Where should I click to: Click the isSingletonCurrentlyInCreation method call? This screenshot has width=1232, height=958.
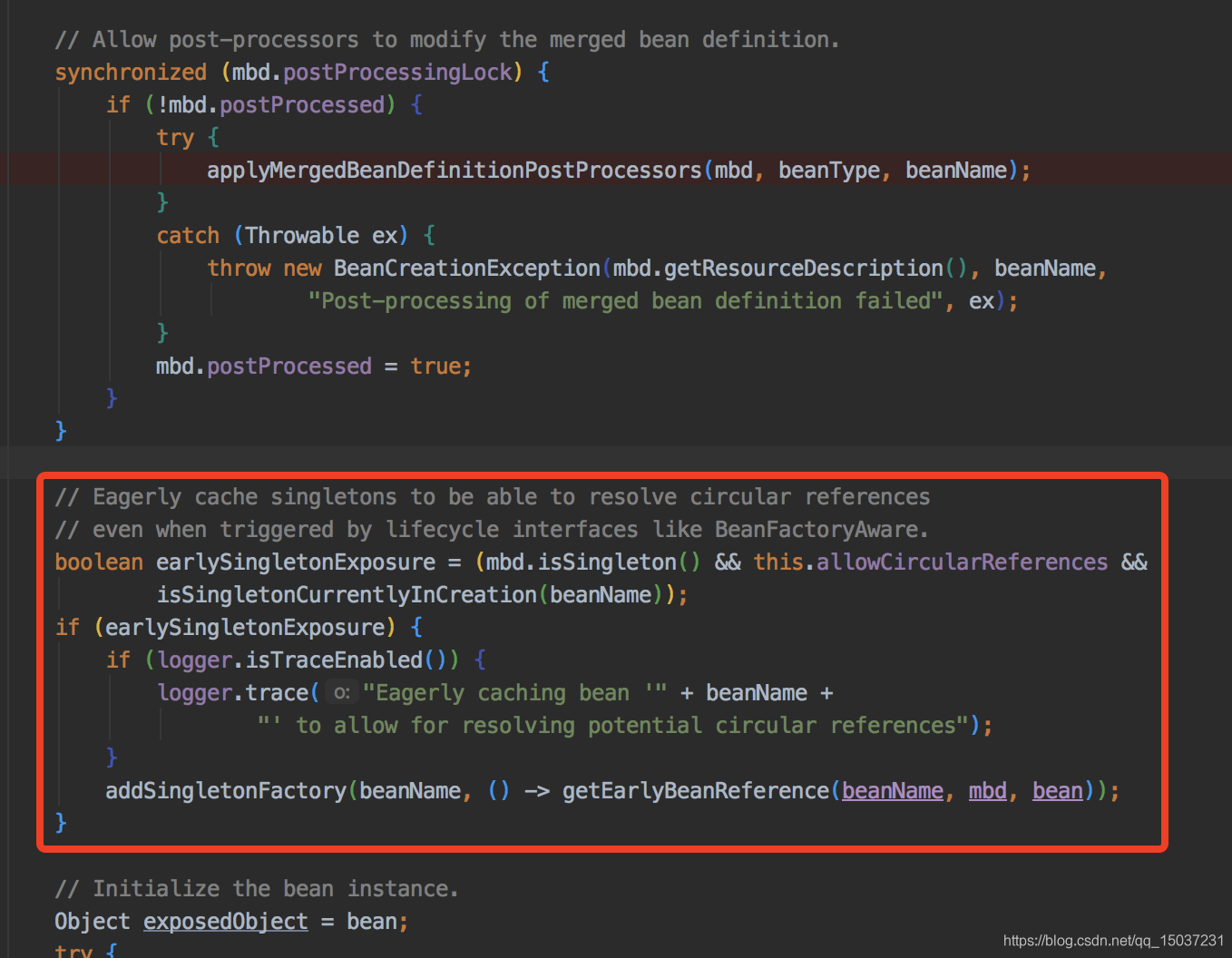[x=347, y=595]
